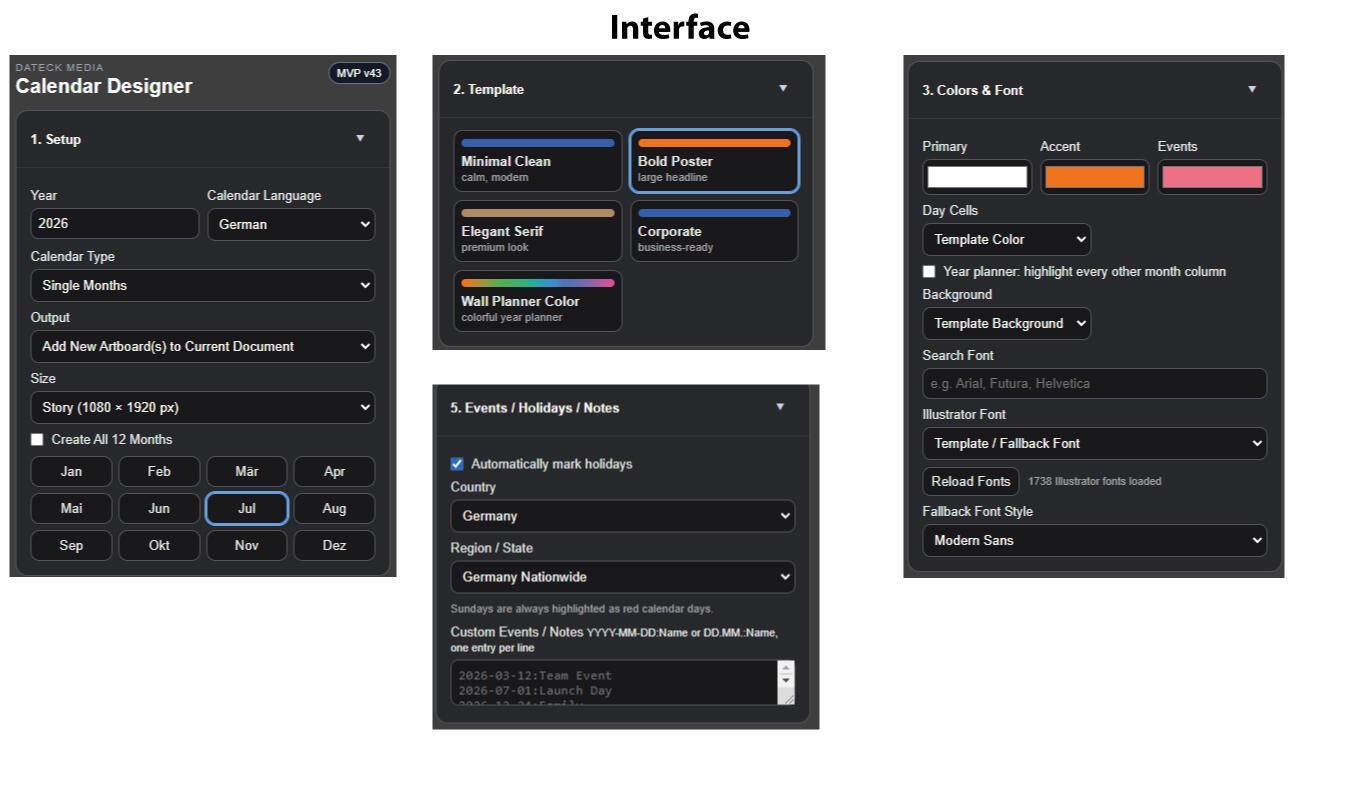The height and width of the screenshot is (800, 1360).
Task: Click the Search Font input field
Action: [1094, 384]
